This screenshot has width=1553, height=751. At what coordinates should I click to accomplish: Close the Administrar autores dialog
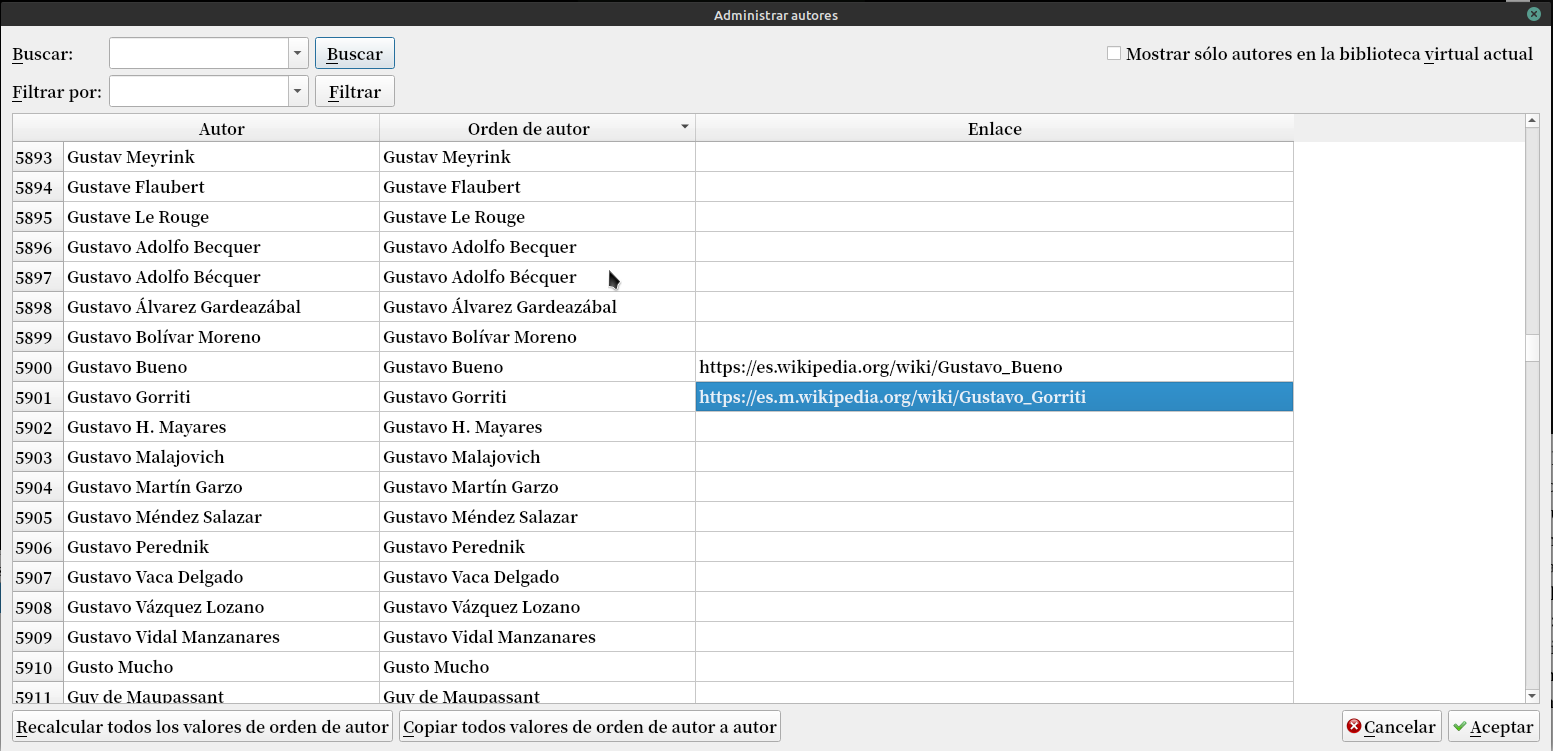(x=1534, y=14)
